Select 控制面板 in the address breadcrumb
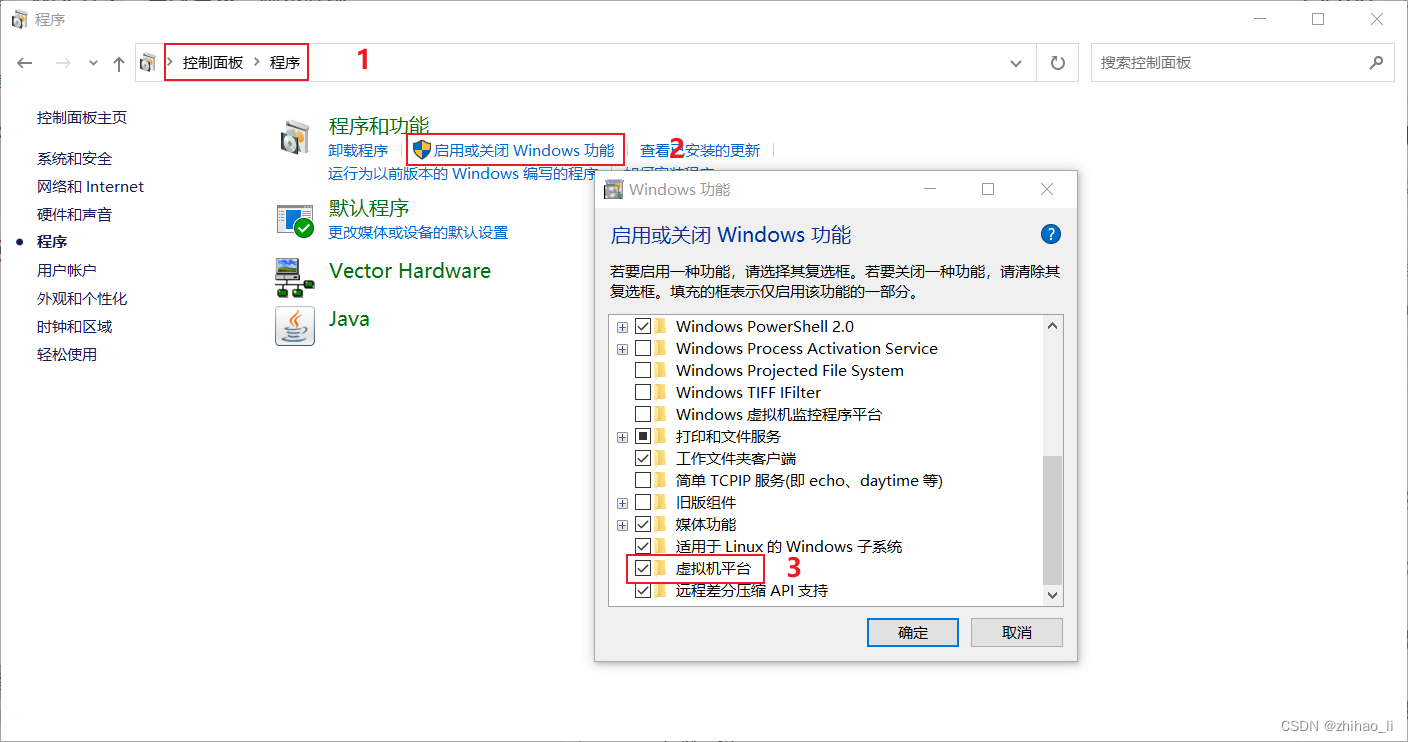Screen dimensions: 1408x742 [213, 62]
